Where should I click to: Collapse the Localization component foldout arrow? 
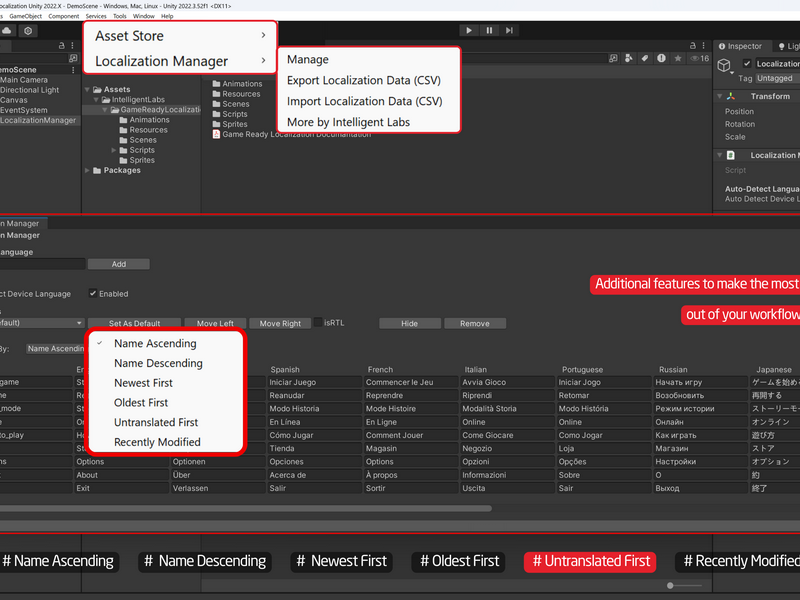(x=720, y=155)
